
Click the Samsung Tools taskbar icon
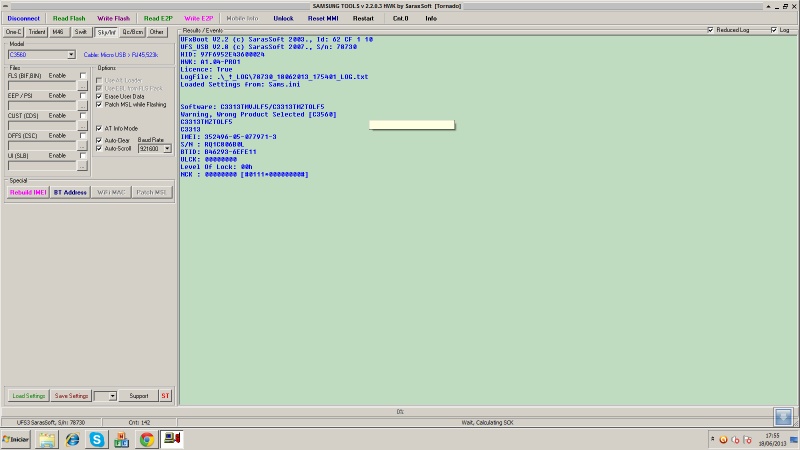172,439
